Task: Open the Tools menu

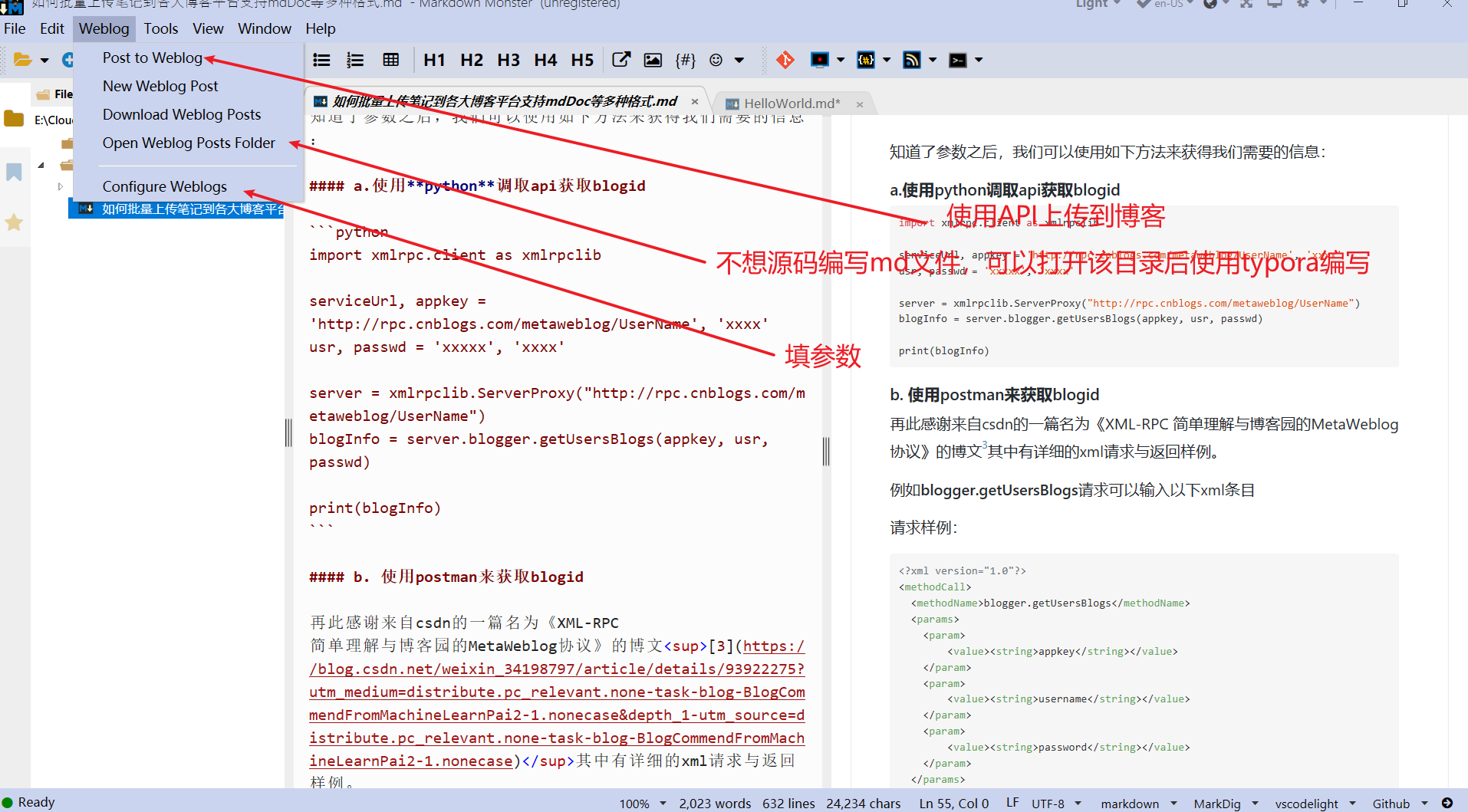Action: click(161, 28)
